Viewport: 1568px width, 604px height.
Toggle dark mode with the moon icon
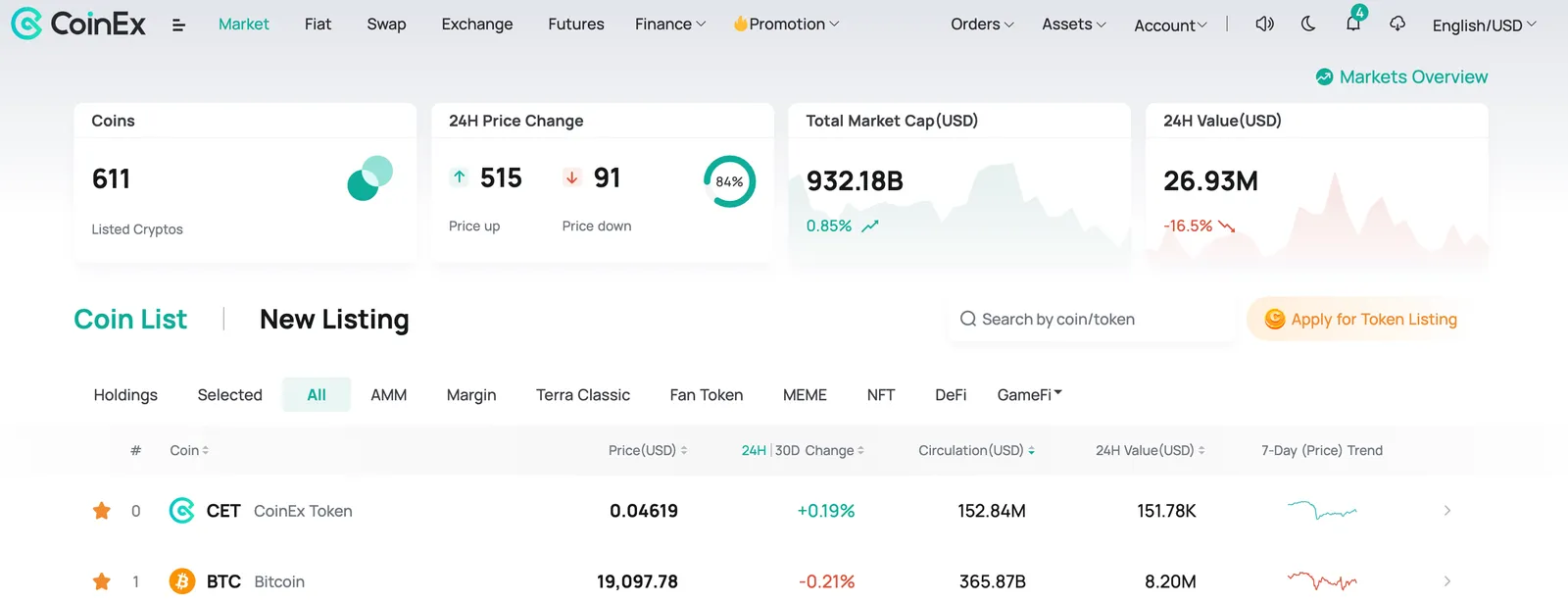[1308, 24]
